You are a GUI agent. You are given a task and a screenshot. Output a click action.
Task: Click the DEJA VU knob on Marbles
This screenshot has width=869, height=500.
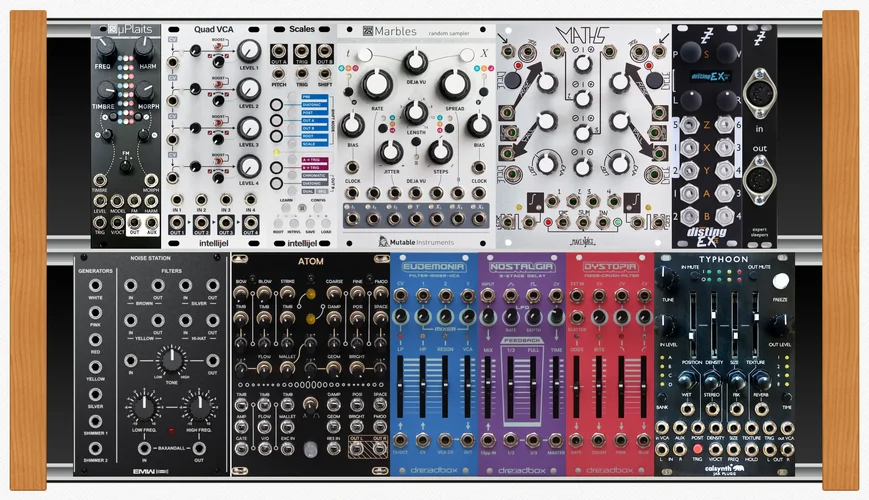tap(416, 63)
